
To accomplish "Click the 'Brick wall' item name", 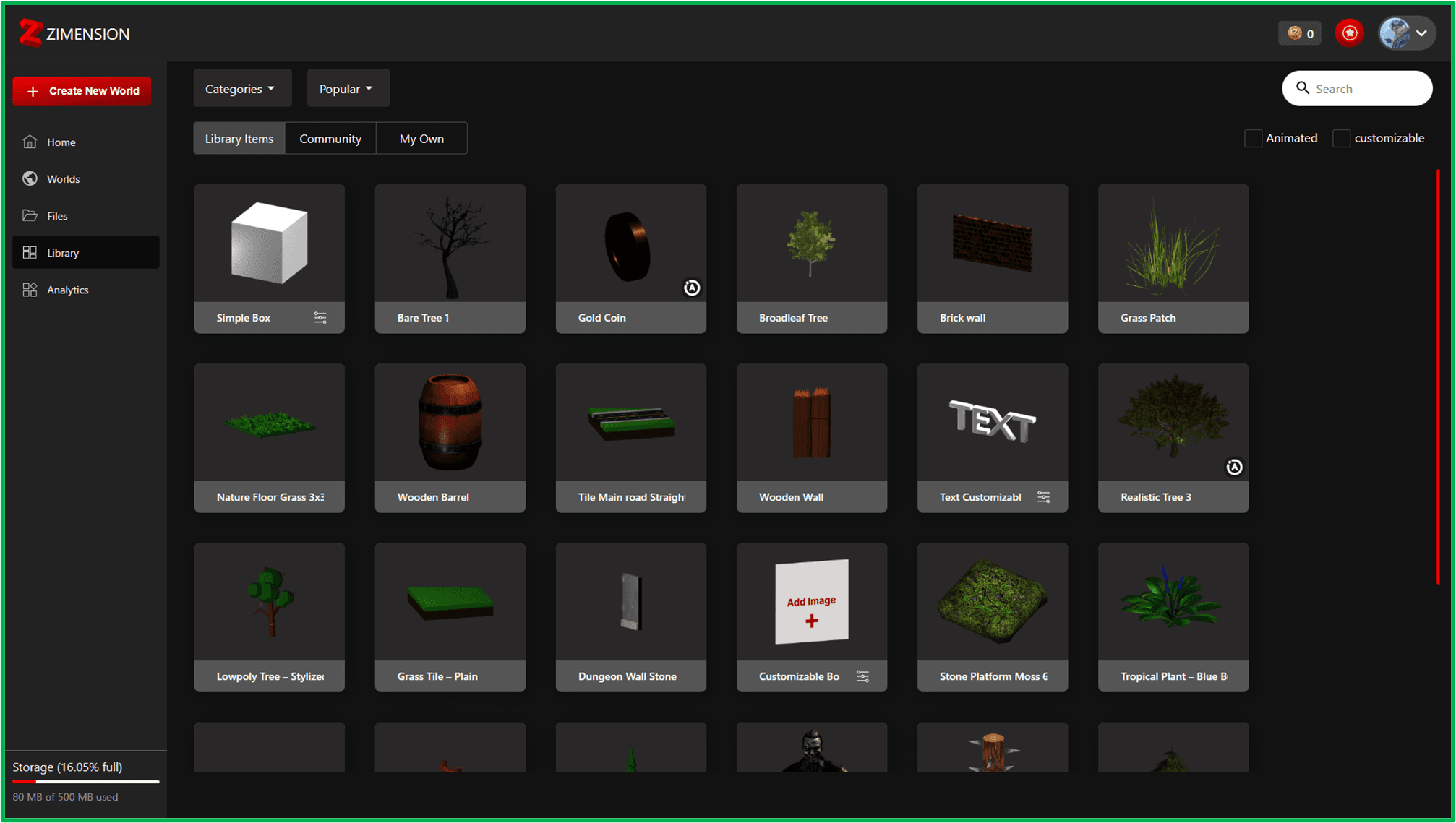I will 962,318.
